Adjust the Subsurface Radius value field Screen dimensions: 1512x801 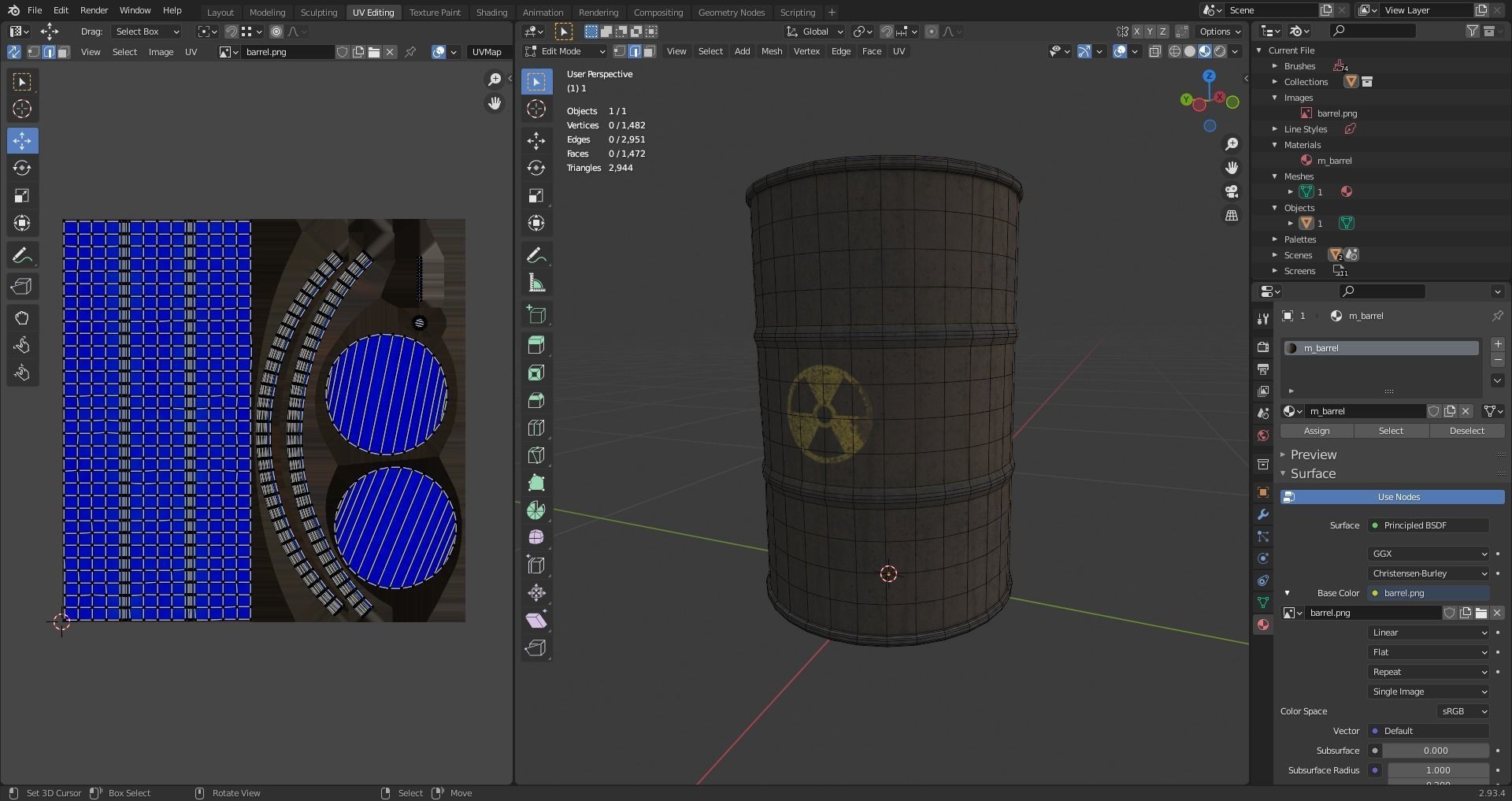tap(1436, 770)
